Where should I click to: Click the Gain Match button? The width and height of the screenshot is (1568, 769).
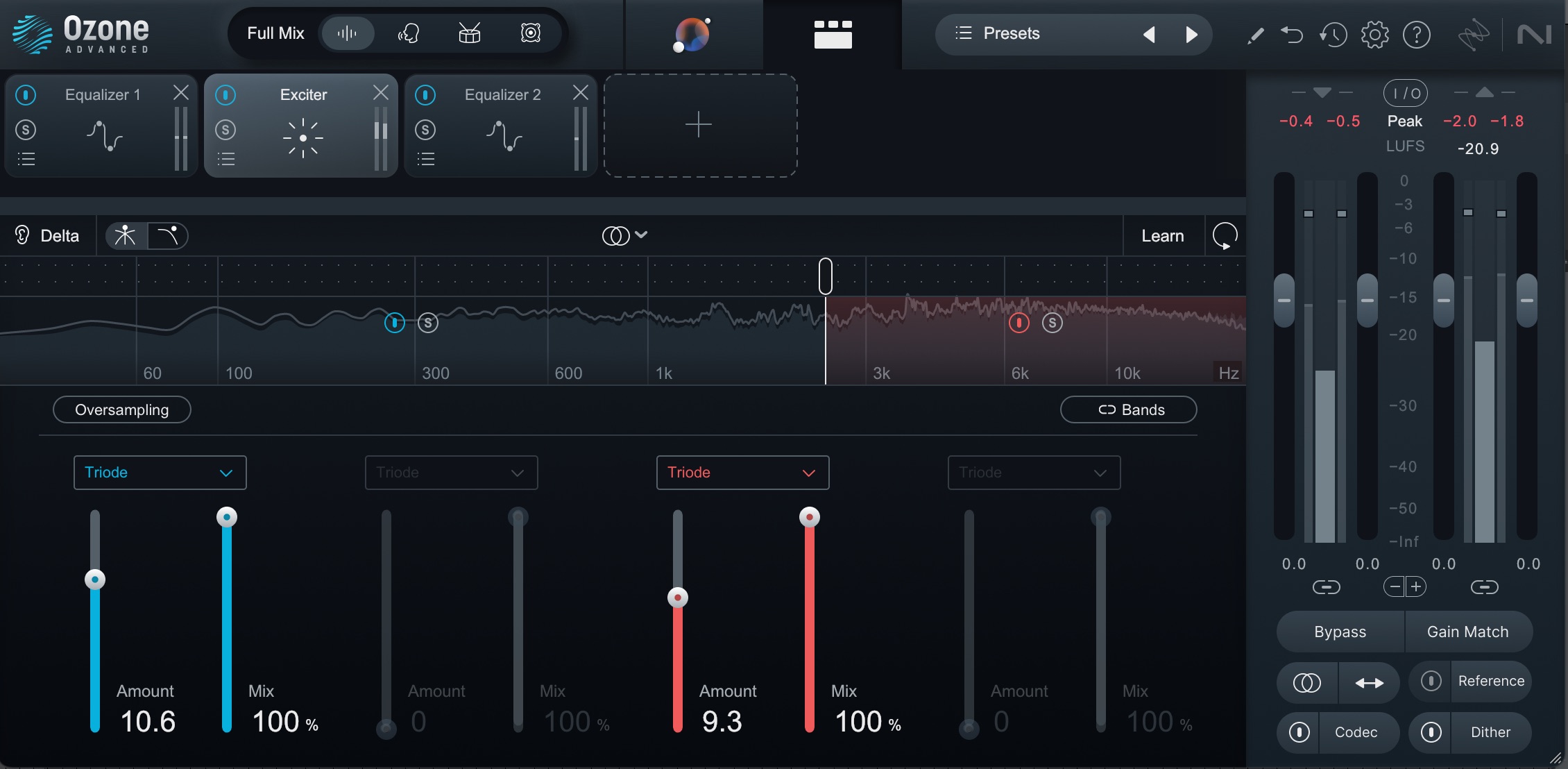coord(1468,632)
